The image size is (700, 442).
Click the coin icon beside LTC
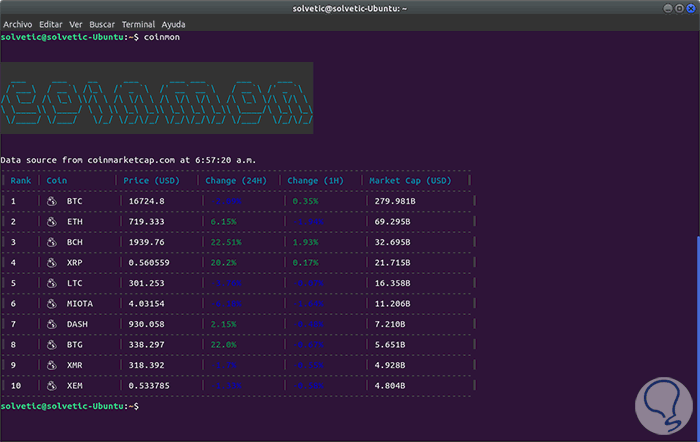point(51,283)
